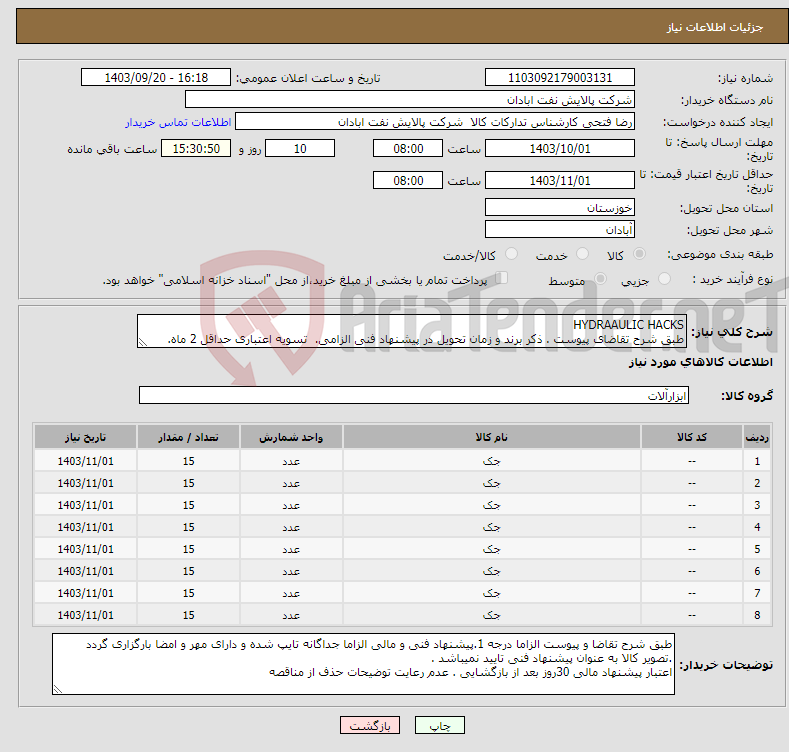The width and height of the screenshot is (789, 752).
Task: Click the resize grip of buyer notes box
Action: [58, 689]
